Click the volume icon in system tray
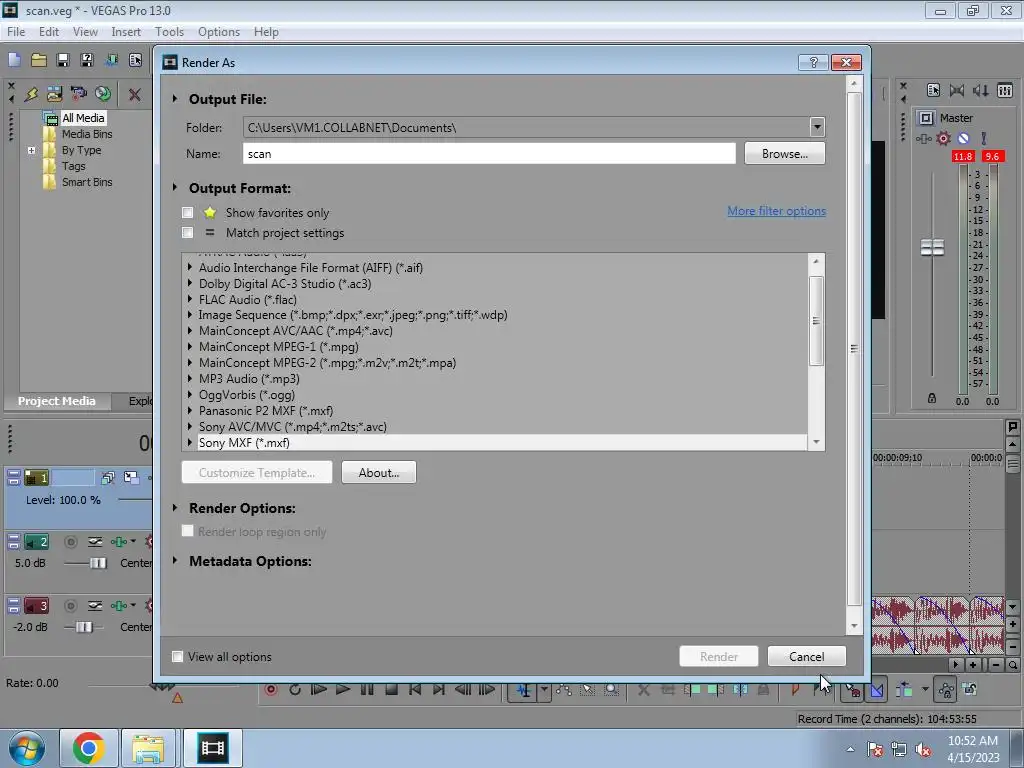This screenshot has width=1024, height=768. [923, 750]
